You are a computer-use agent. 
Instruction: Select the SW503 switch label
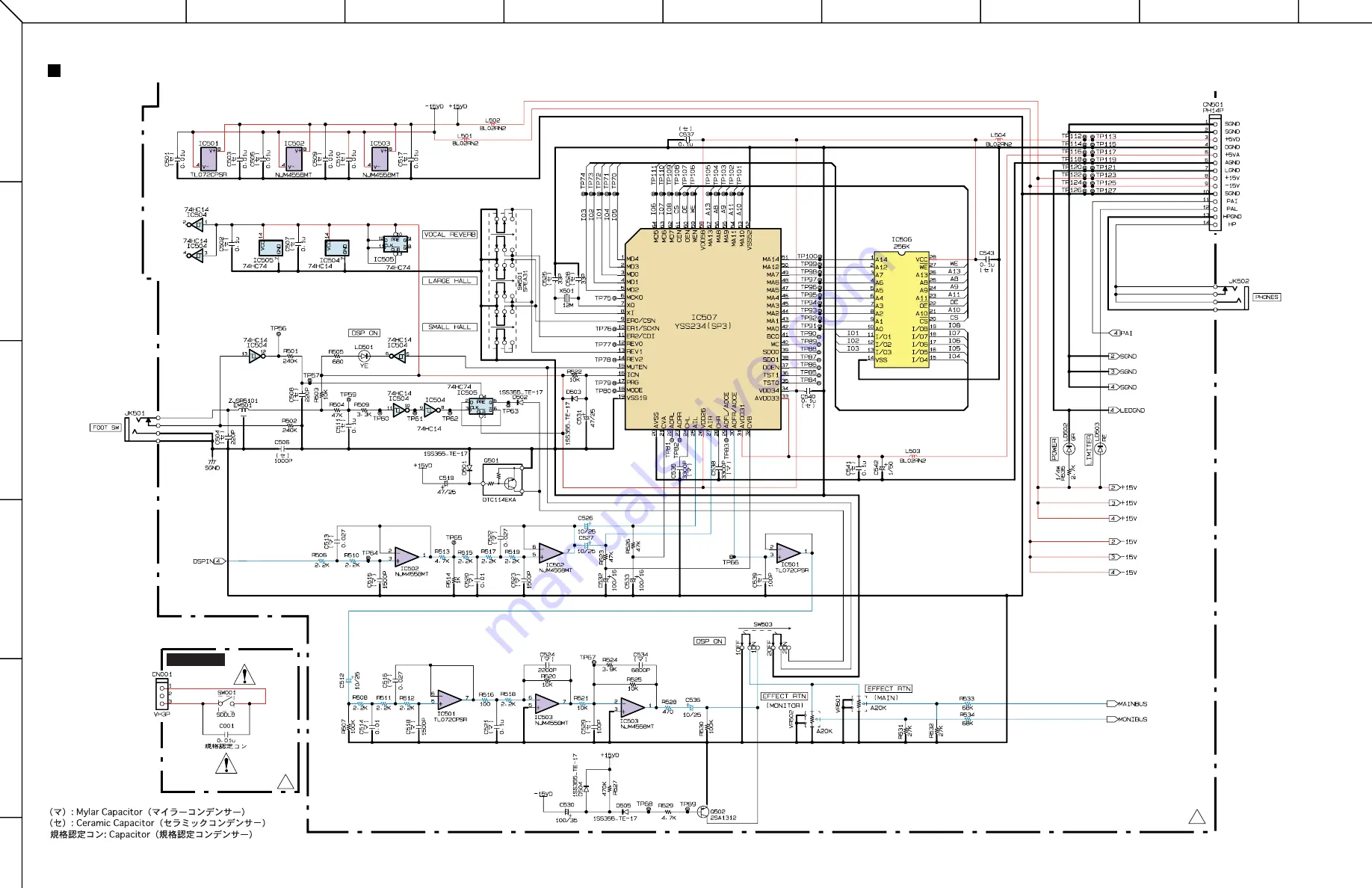(762, 624)
